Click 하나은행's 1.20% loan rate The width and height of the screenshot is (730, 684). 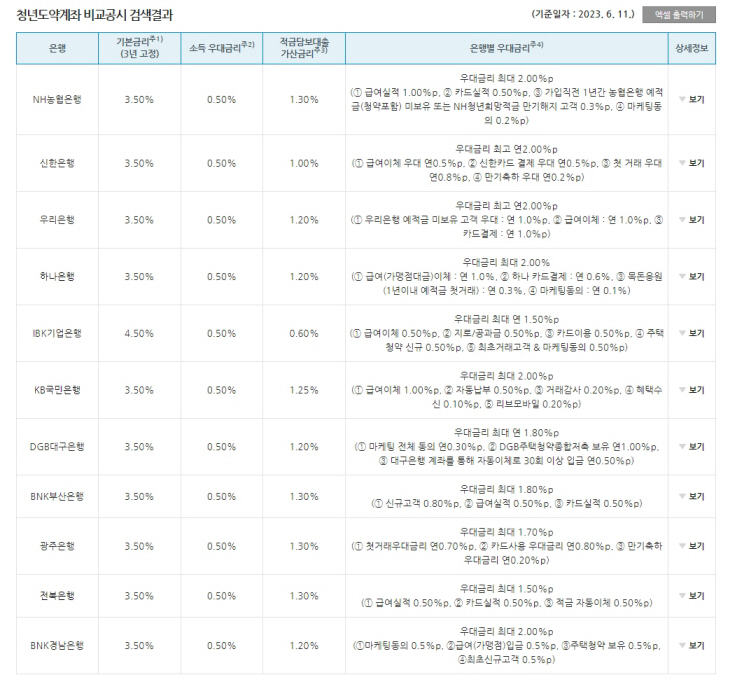click(x=304, y=277)
